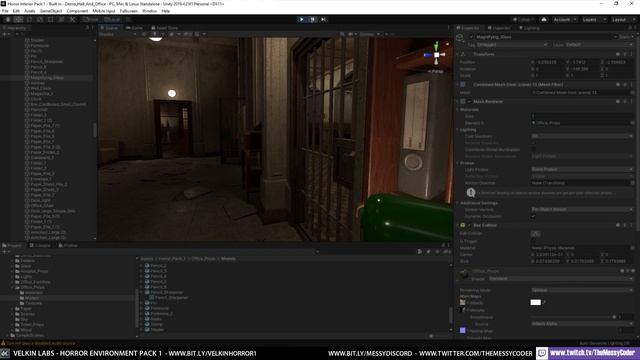Start Play mode with the play button
This screenshot has width=640, height=360.
(302, 20)
